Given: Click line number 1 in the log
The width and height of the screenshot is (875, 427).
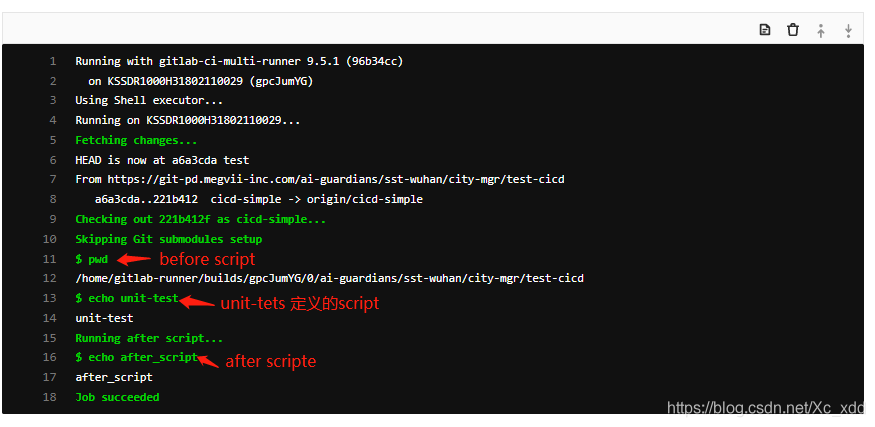Looking at the screenshot, I should point(53,61).
